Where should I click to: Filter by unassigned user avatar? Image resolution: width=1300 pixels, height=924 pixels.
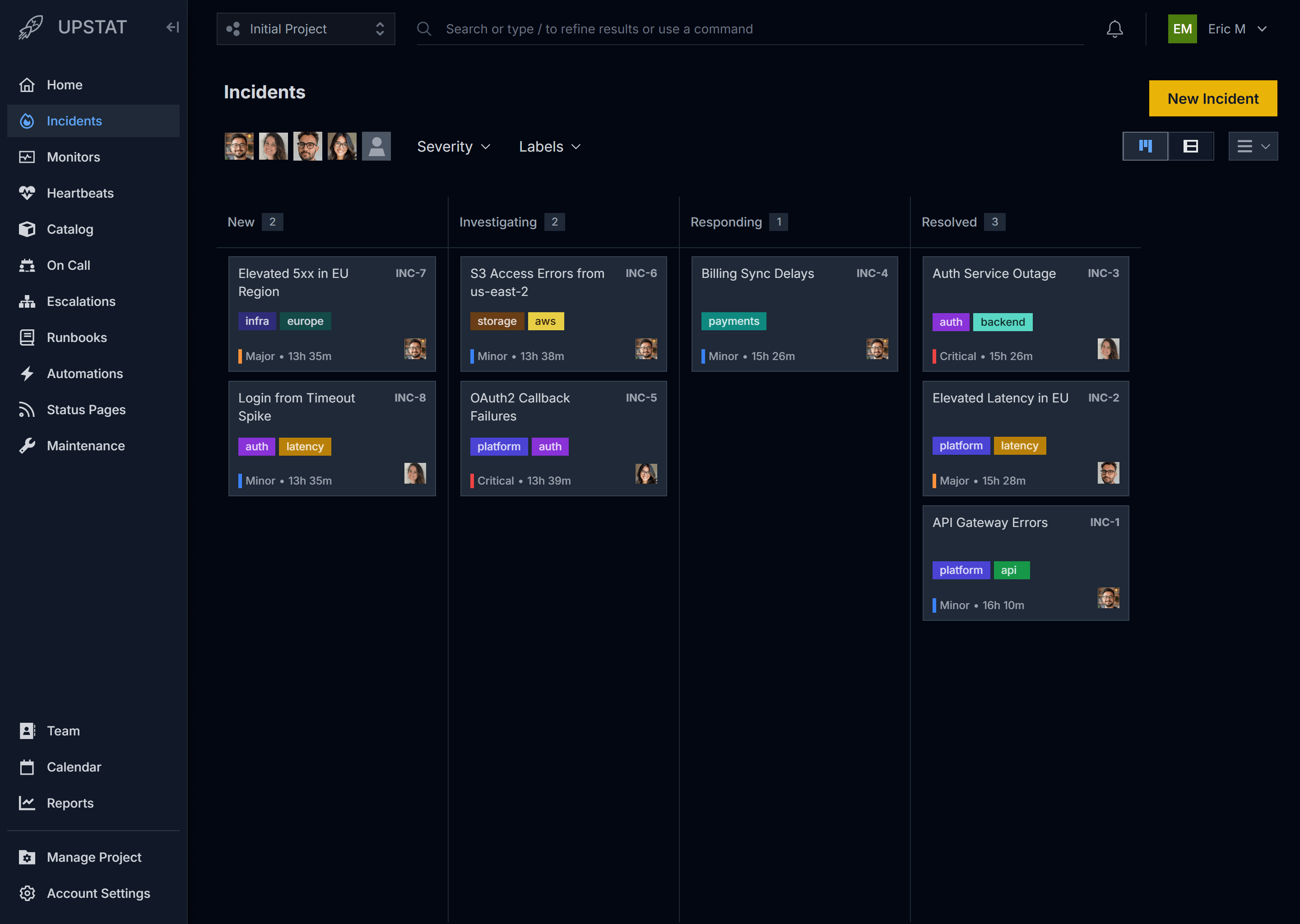click(x=376, y=146)
